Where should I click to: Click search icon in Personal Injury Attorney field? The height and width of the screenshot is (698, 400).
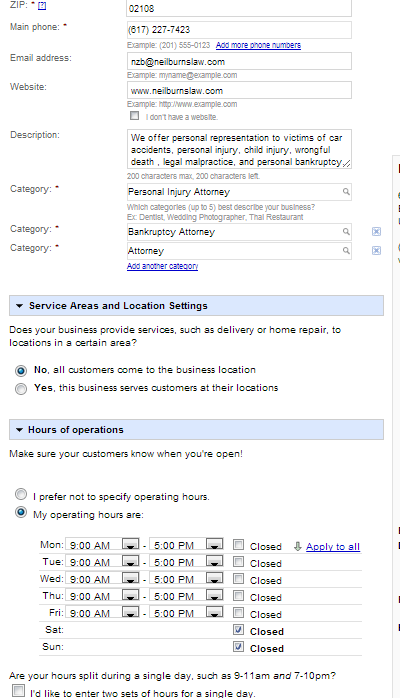[x=346, y=192]
